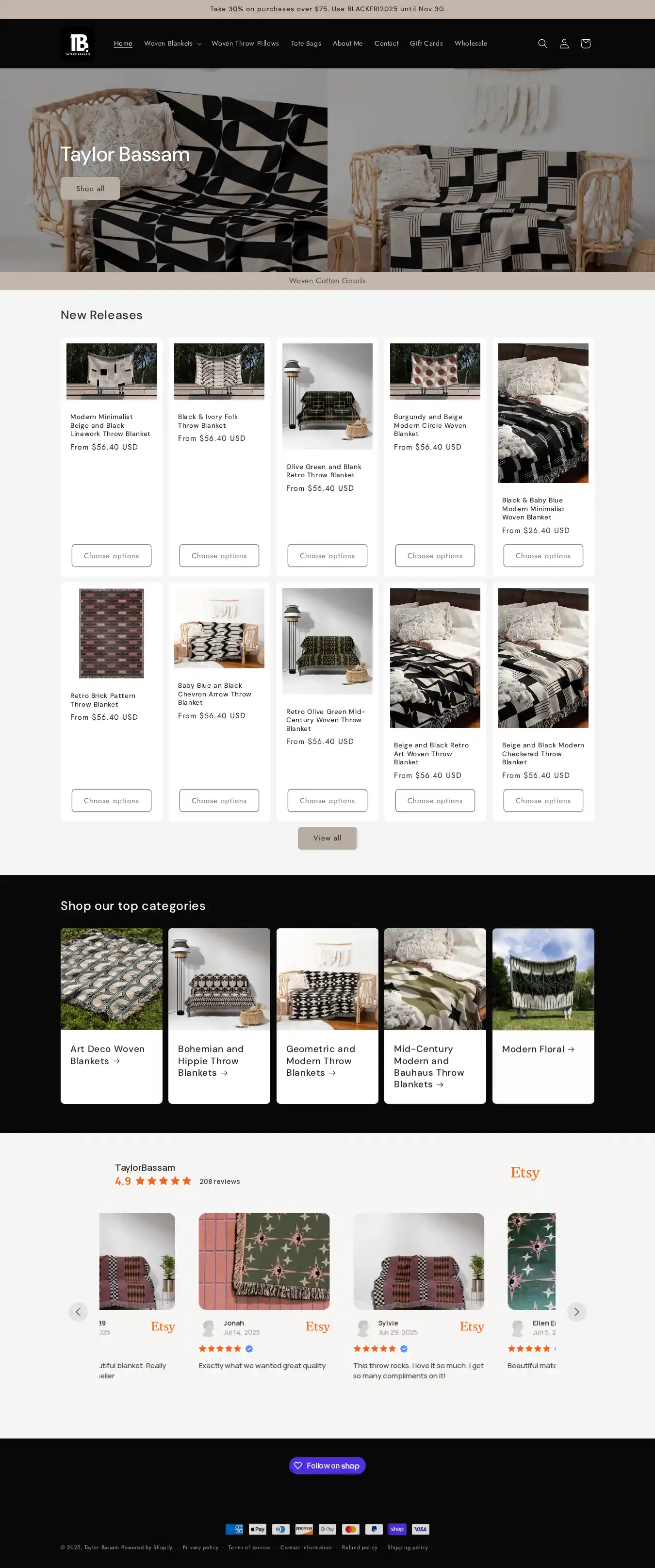Screen dimensions: 655x1568
Task: Click the account login person icon
Action: pos(564,43)
